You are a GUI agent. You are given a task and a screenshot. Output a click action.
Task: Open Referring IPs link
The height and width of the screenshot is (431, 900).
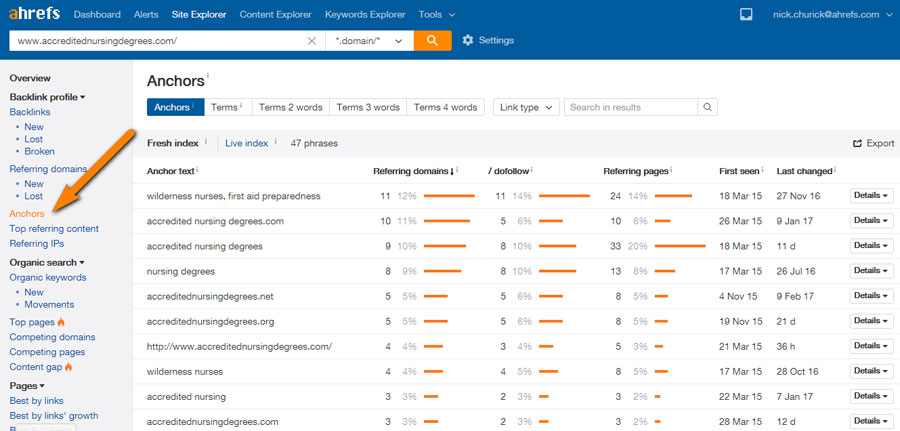click(37, 243)
